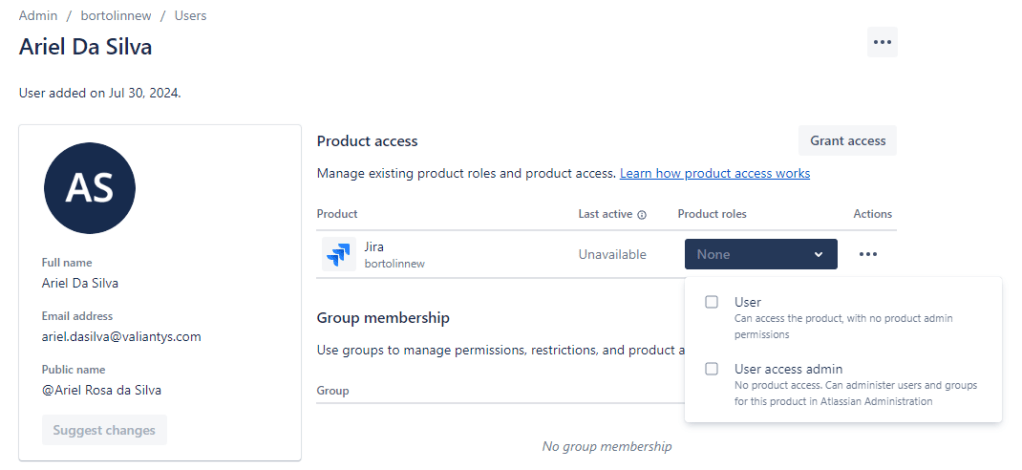The height and width of the screenshot is (470, 1022).
Task: Open Learn how product access works link
Action: click(x=714, y=173)
